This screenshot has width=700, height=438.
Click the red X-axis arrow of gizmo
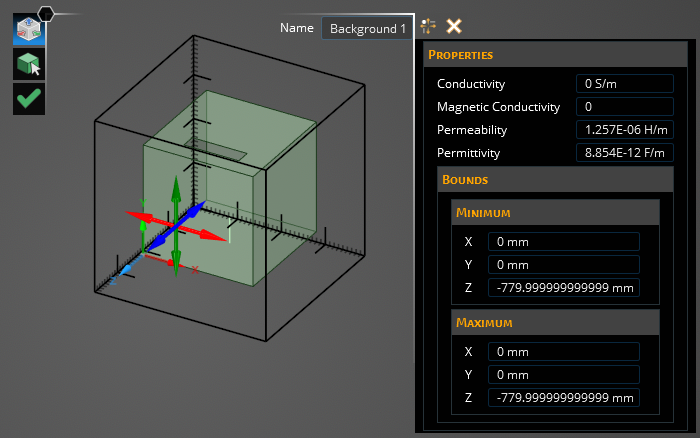coord(210,236)
